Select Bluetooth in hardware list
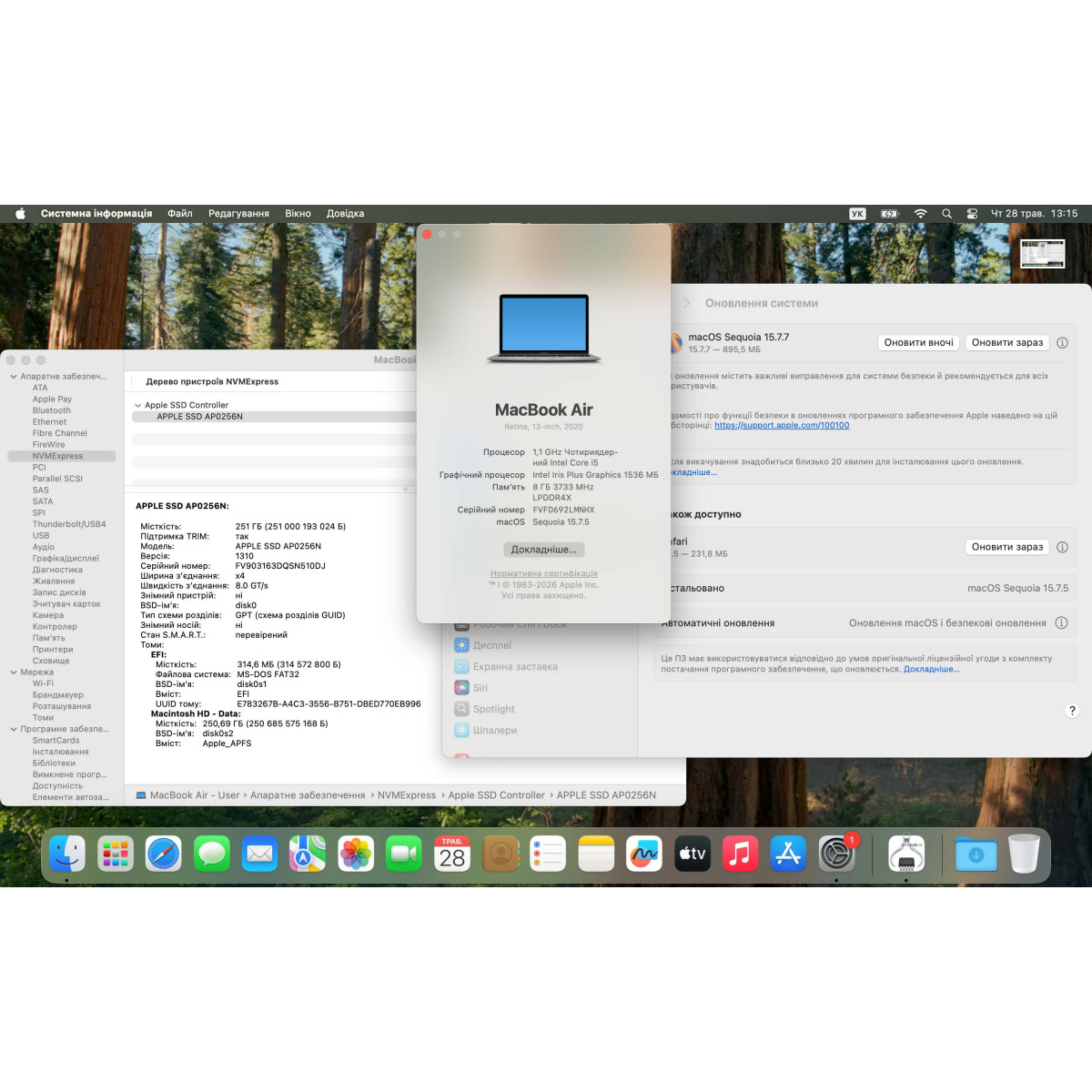The width and height of the screenshot is (1092, 1092). [52, 410]
